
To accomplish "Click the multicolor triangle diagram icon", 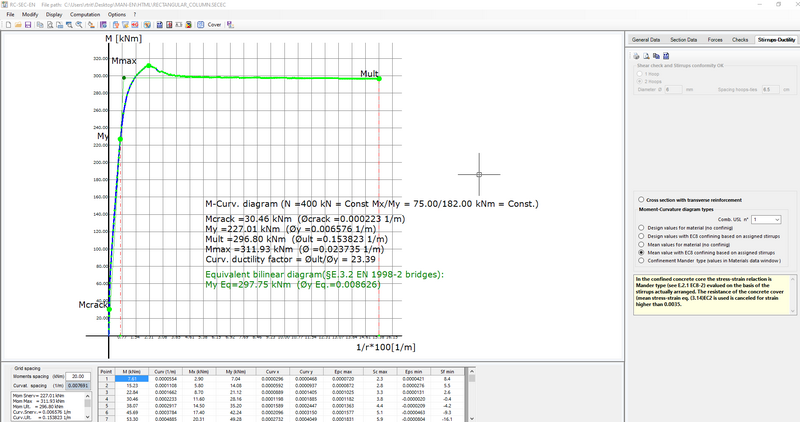I will [x=188, y=24].
